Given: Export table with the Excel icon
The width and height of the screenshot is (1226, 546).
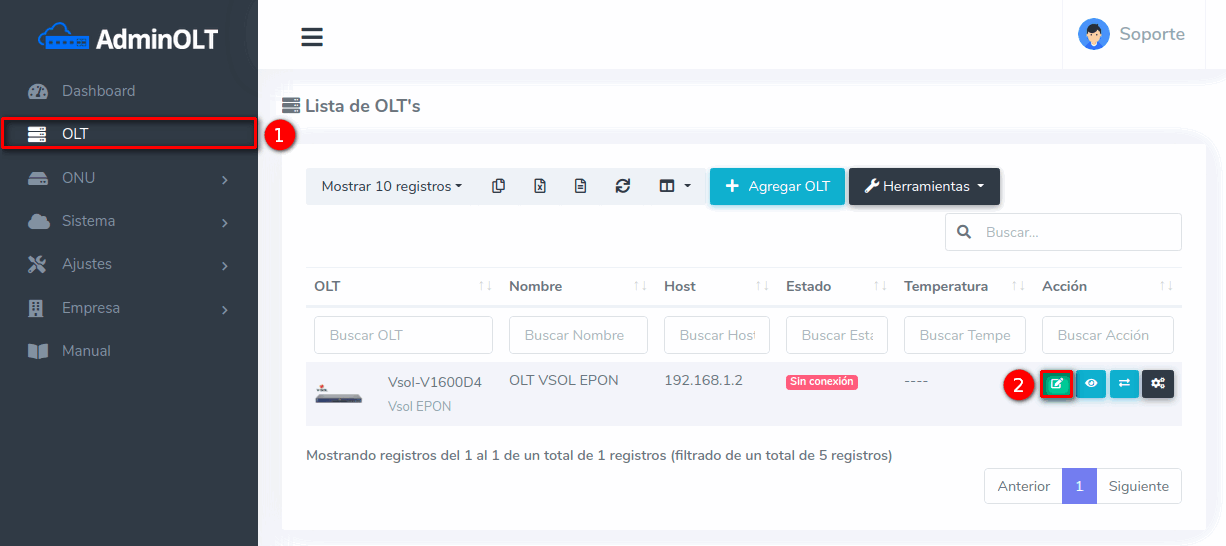Looking at the screenshot, I should [539, 186].
